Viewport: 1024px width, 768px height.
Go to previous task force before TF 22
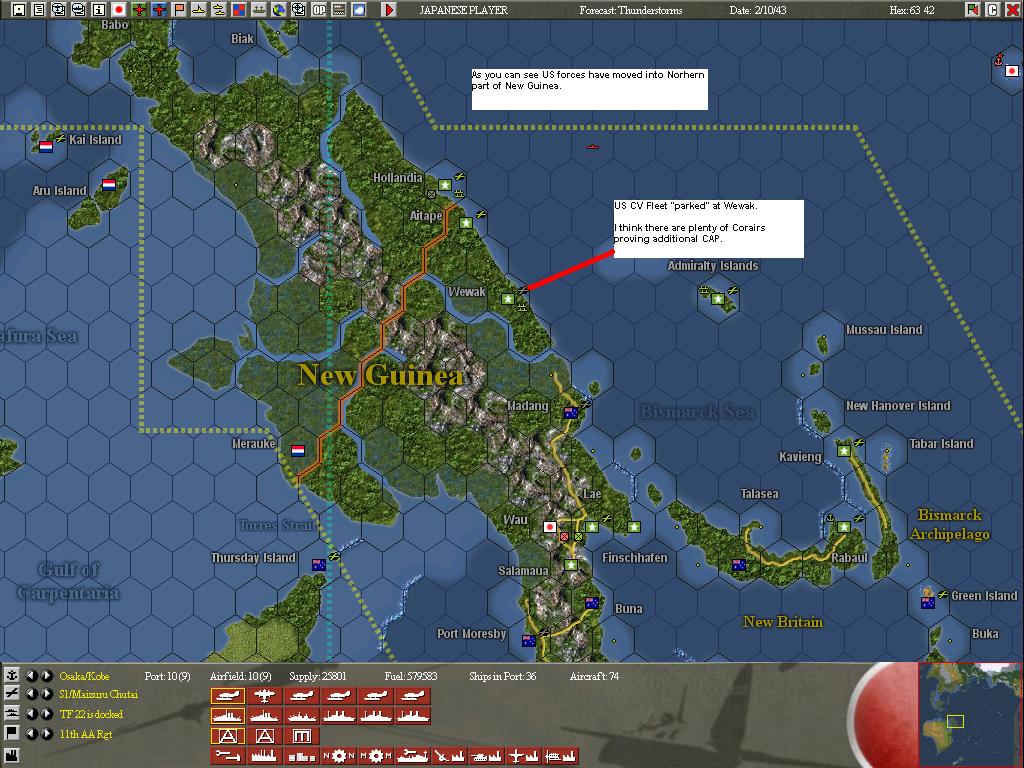pyautogui.click(x=32, y=714)
